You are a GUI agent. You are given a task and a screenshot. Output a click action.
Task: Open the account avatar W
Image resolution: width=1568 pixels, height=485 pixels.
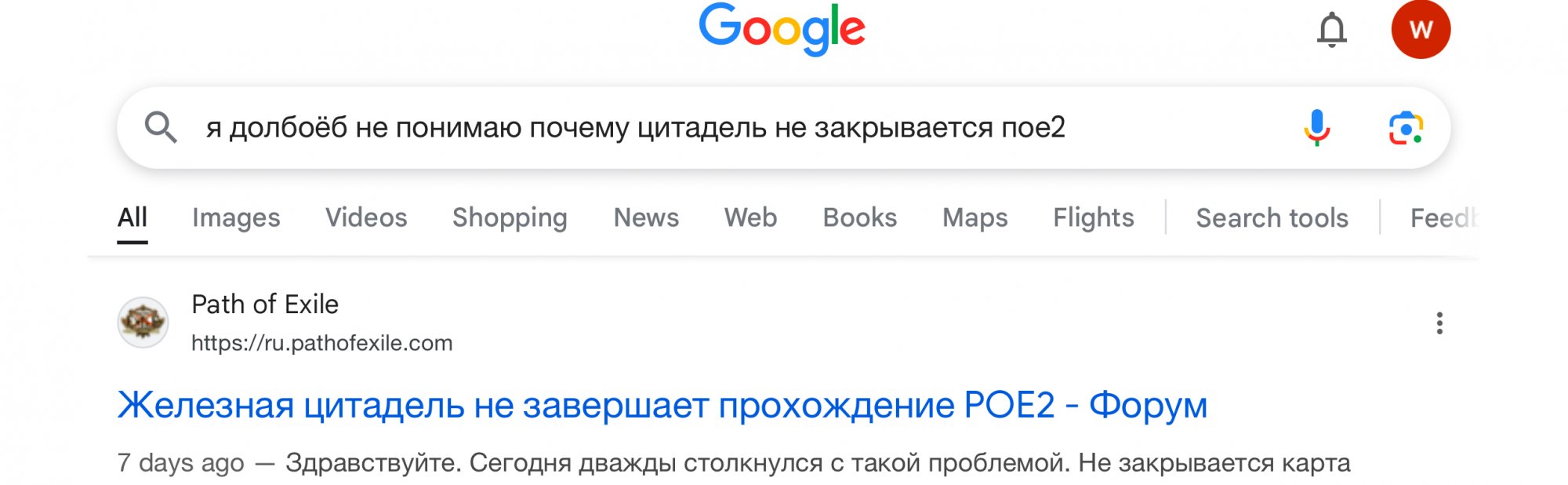1421,30
